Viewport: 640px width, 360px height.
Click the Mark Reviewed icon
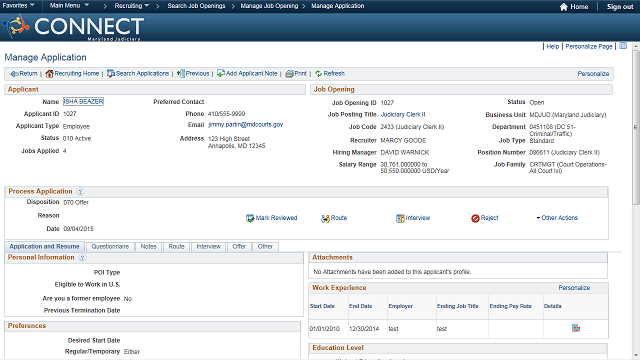(250, 218)
